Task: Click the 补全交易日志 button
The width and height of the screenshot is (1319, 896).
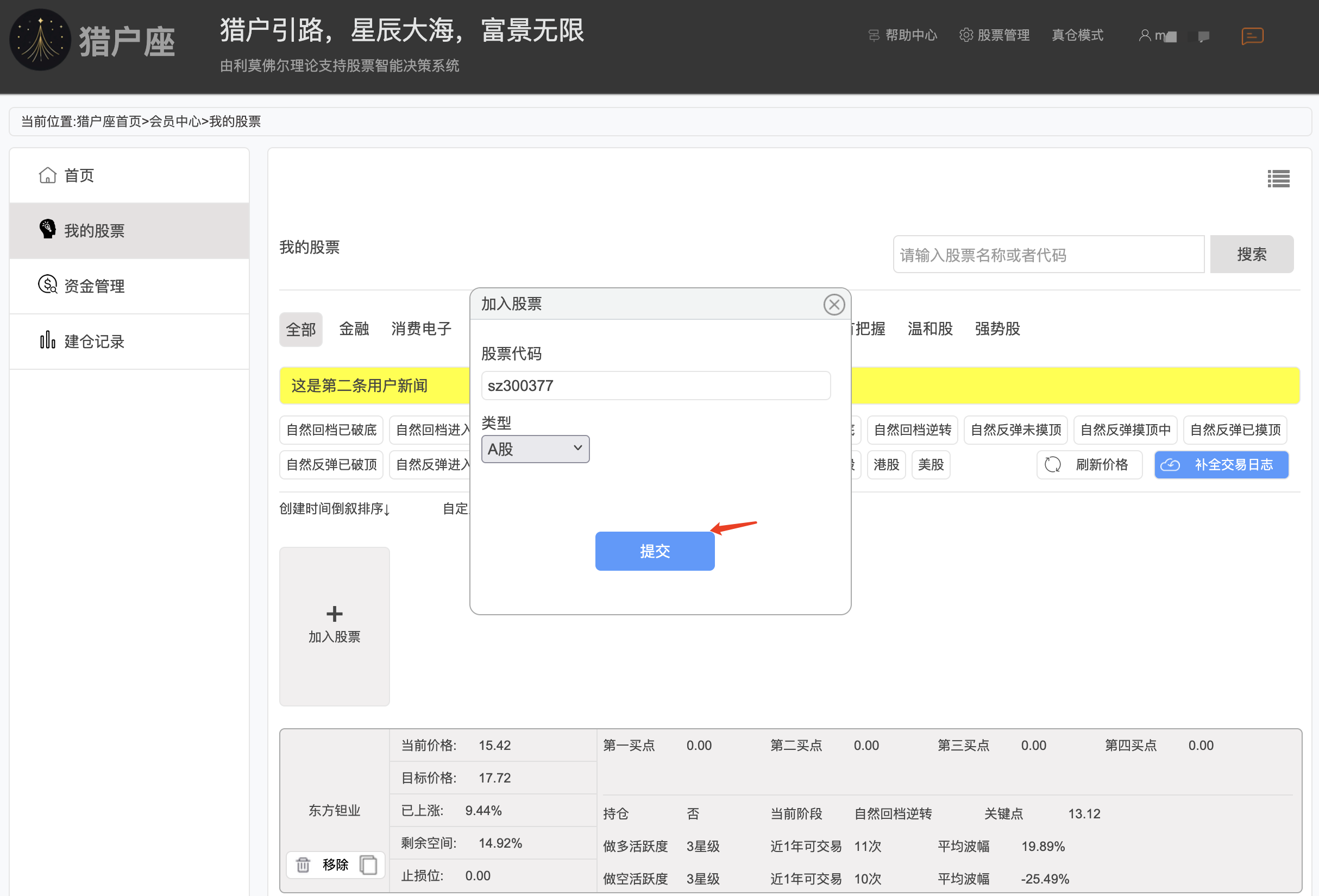Action: [1221, 465]
